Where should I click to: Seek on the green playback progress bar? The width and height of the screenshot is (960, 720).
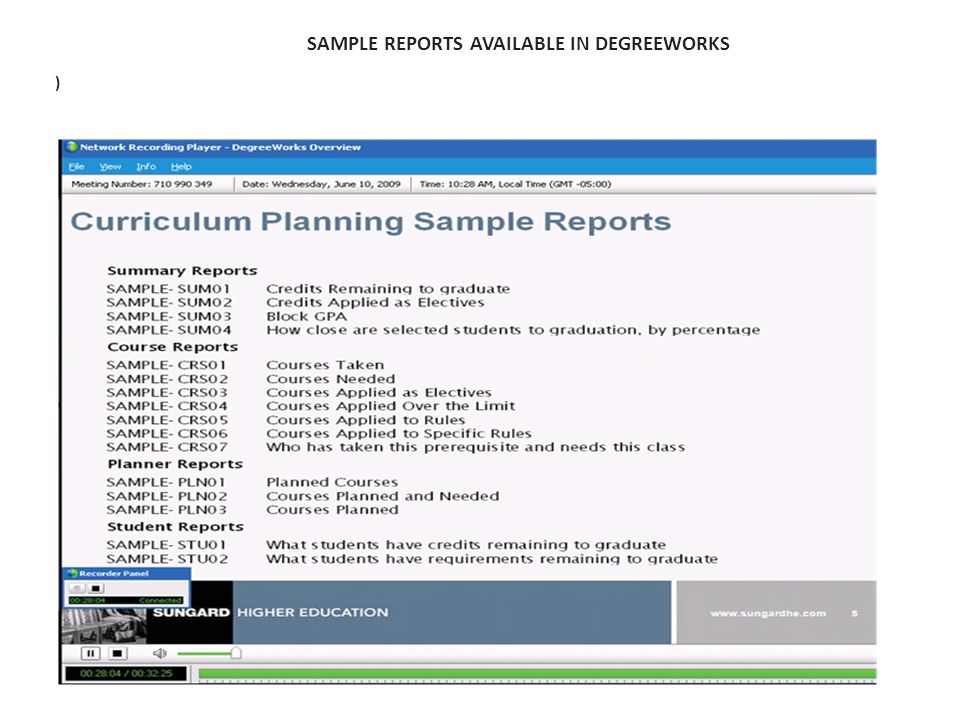tap(537, 673)
